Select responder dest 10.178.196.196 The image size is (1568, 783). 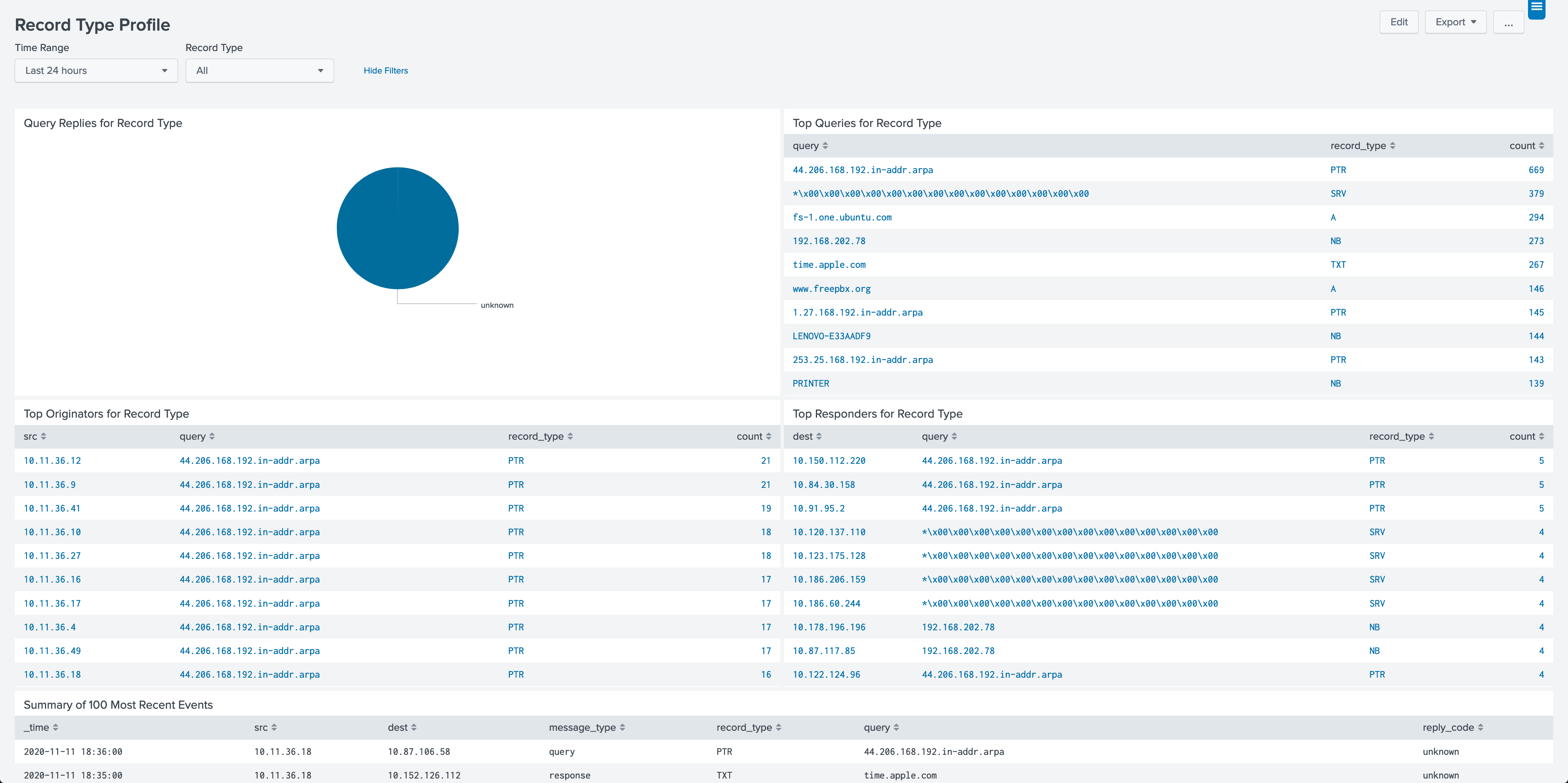pyautogui.click(x=829, y=627)
